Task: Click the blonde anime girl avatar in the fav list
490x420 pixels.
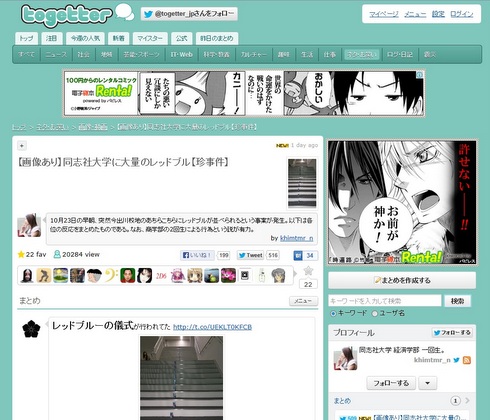Action: click(195, 275)
